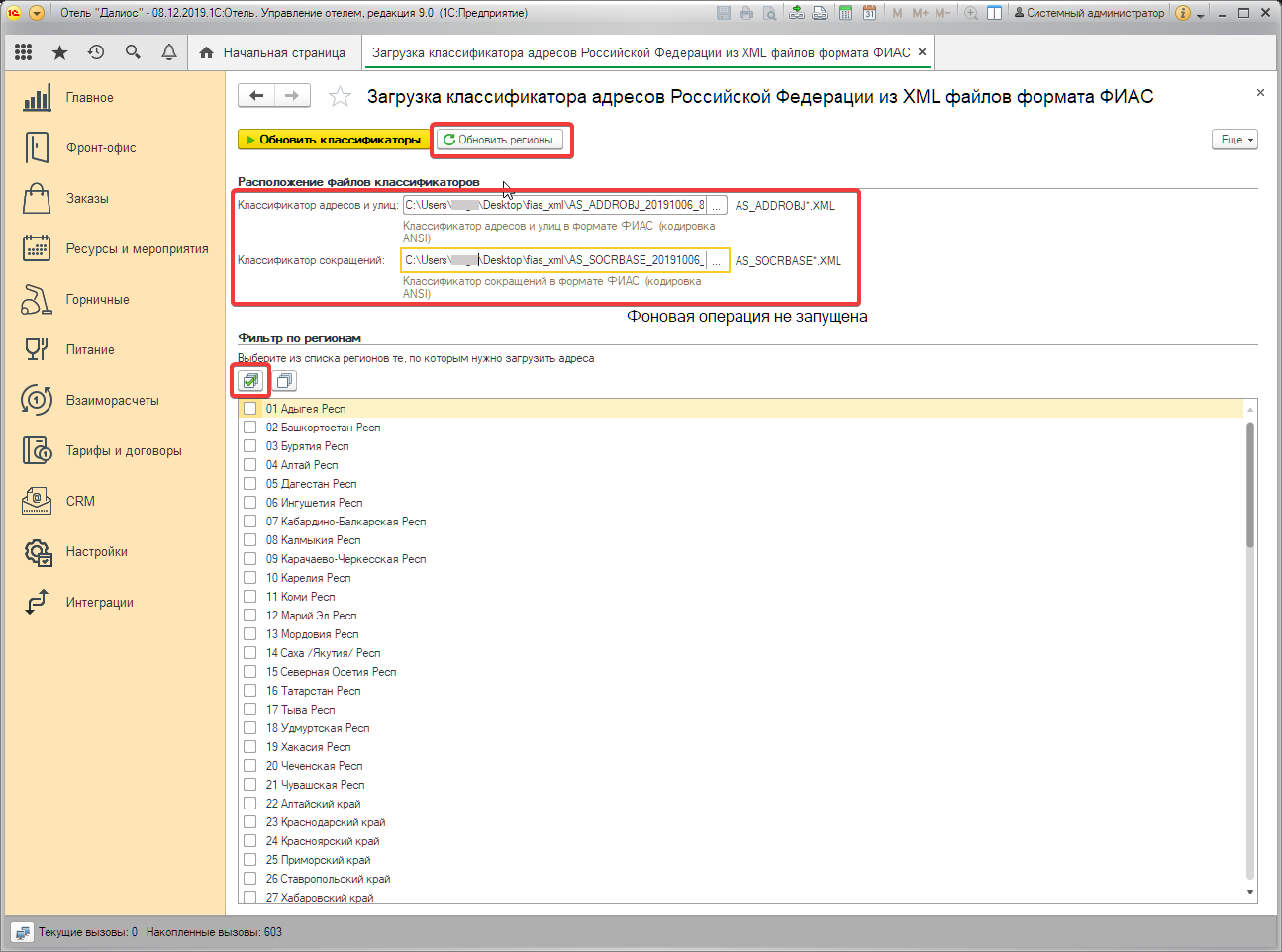Click the M- memory subtract button
The width and height of the screenshot is (1282, 952).
tap(942, 13)
